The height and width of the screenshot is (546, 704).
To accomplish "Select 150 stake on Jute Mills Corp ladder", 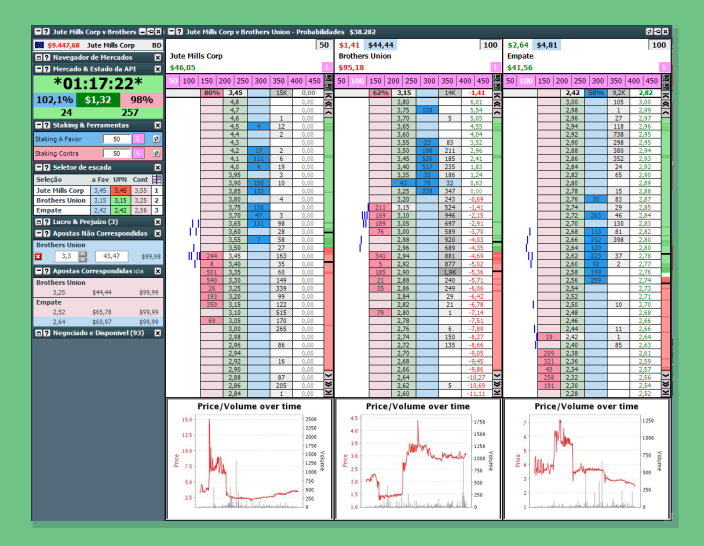I will pyautogui.click(x=207, y=81).
